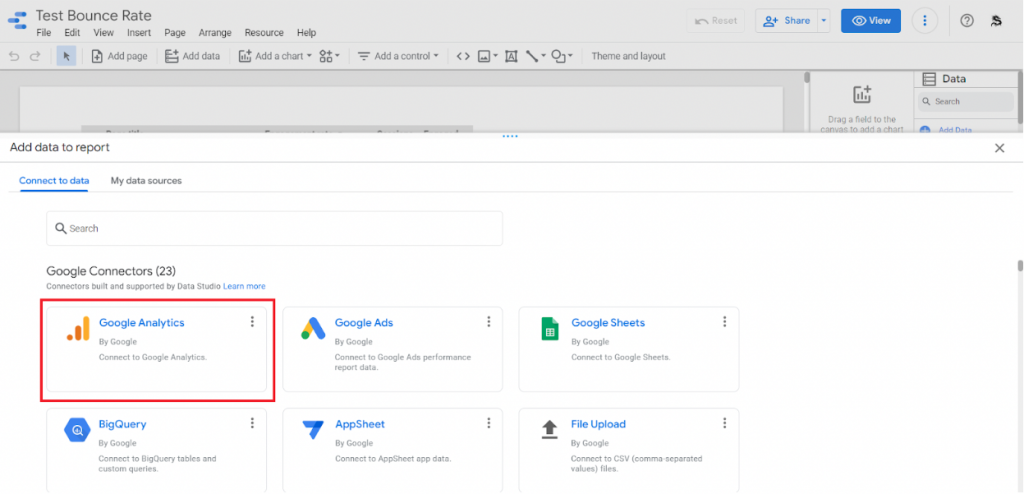Click the BigQuery hexagon icon
Screen dimensions: 1024x494
pos(78,431)
